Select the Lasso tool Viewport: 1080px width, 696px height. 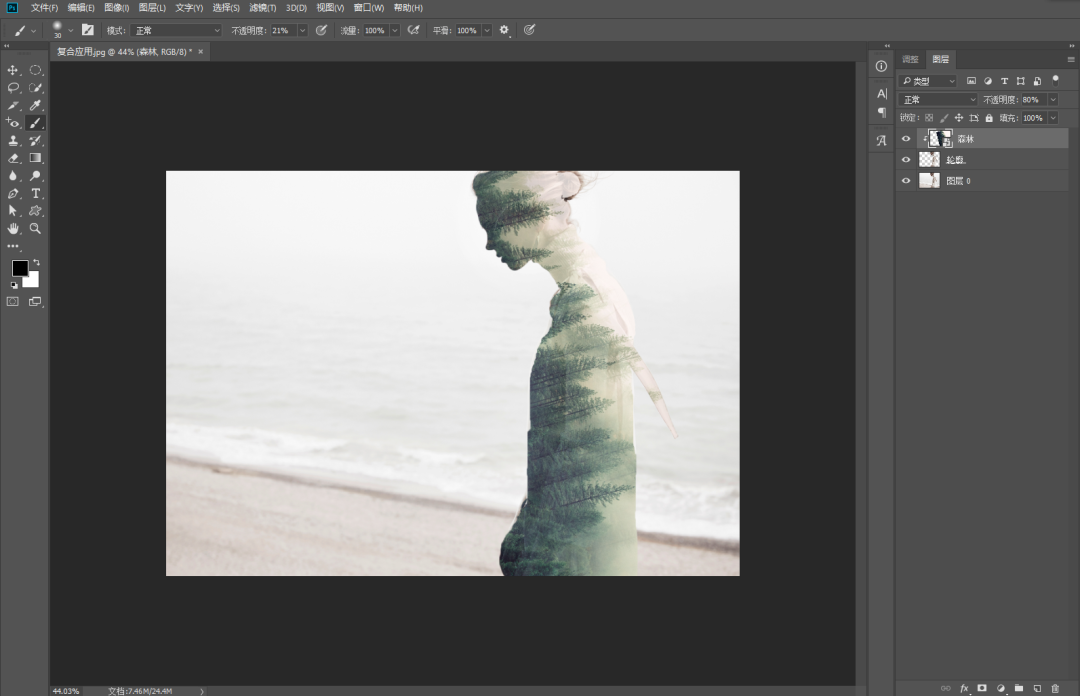12,88
